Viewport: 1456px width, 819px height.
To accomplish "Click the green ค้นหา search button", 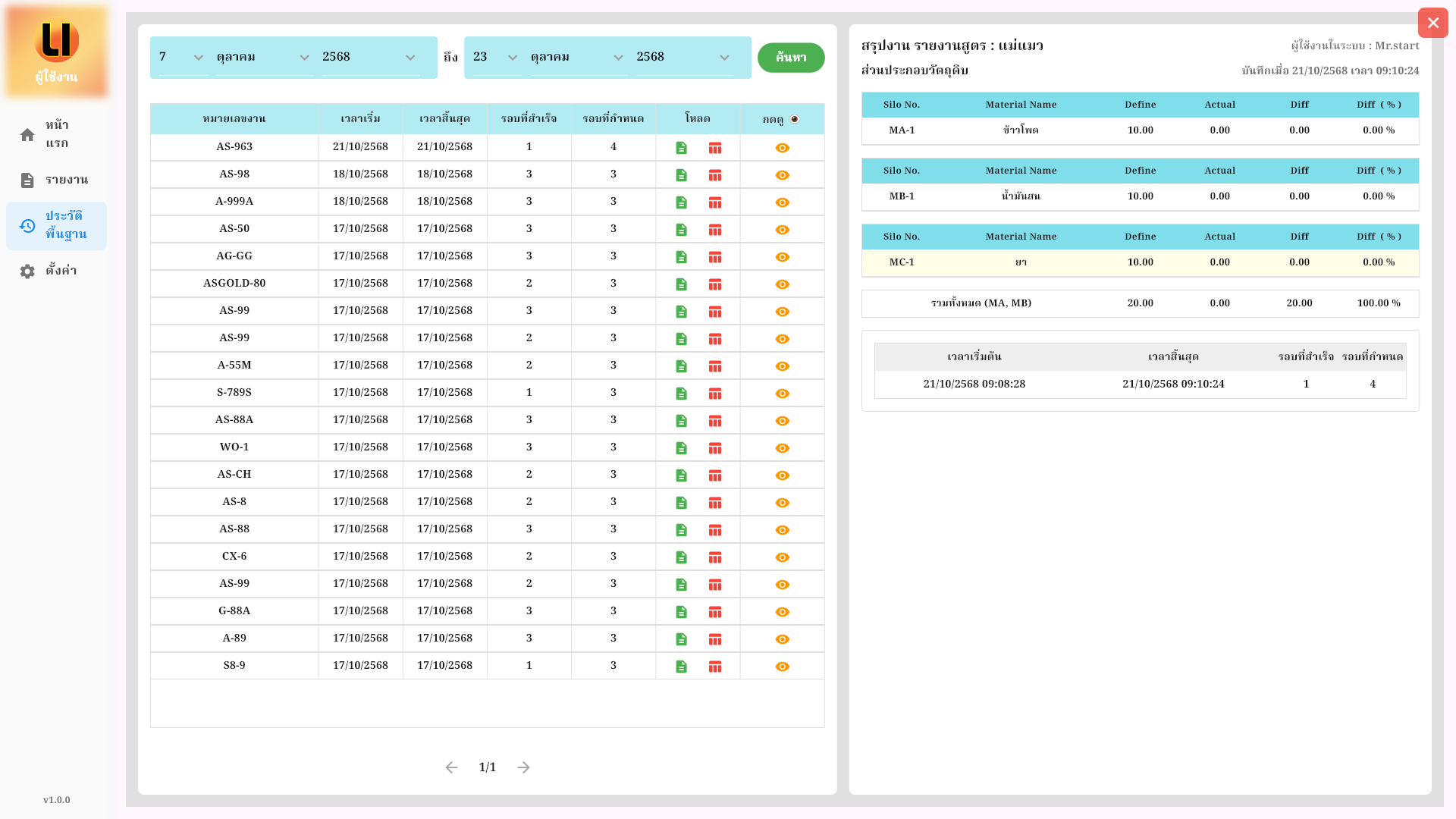I will (x=790, y=58).
